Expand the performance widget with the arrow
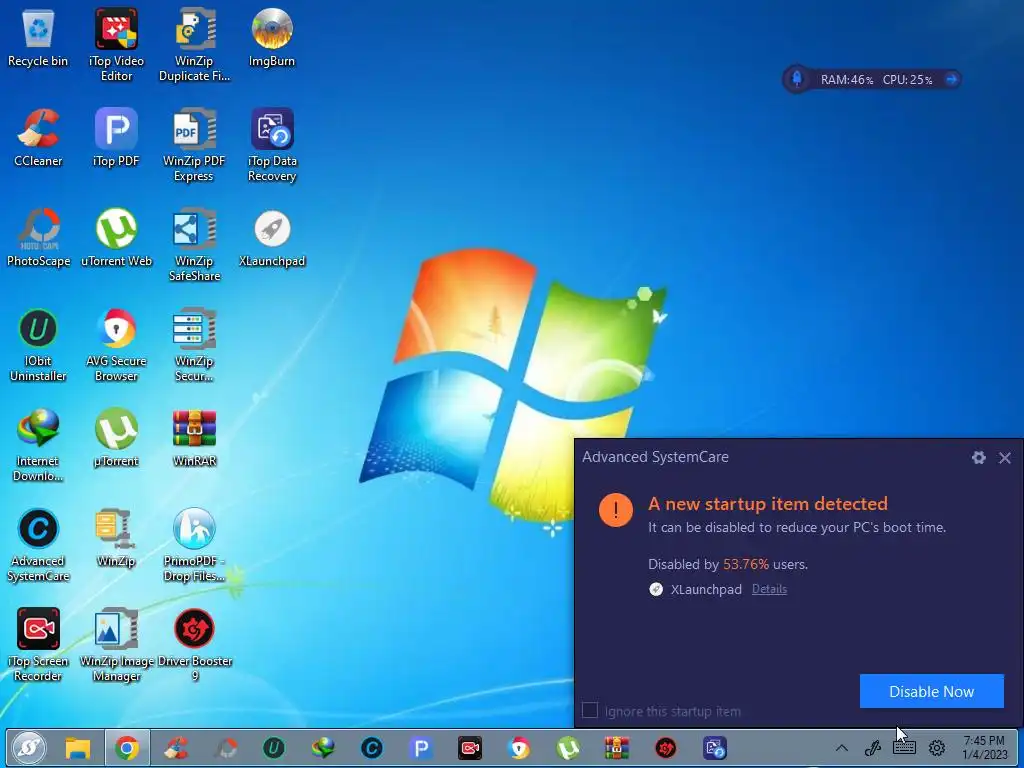Viewport: 1024px width, 768px height. point(952,79)
